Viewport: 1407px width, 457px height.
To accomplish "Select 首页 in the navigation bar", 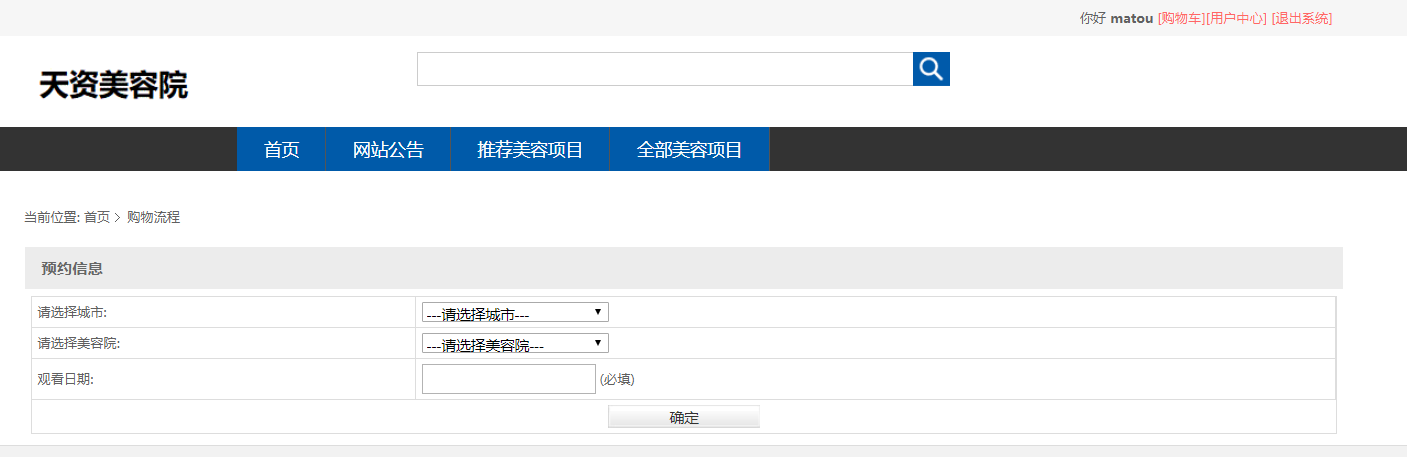I will (281, 150).
